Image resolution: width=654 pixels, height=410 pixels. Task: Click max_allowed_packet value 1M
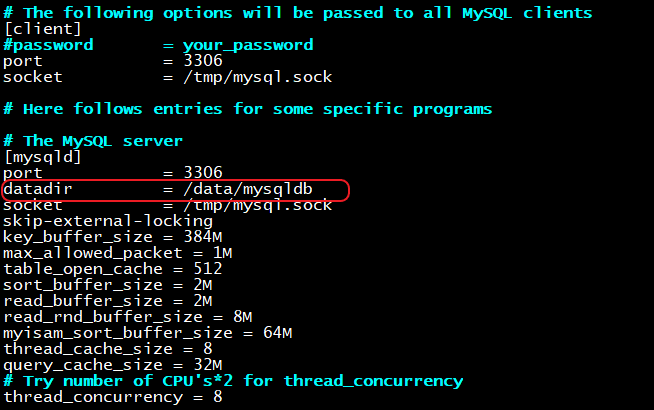223,253
